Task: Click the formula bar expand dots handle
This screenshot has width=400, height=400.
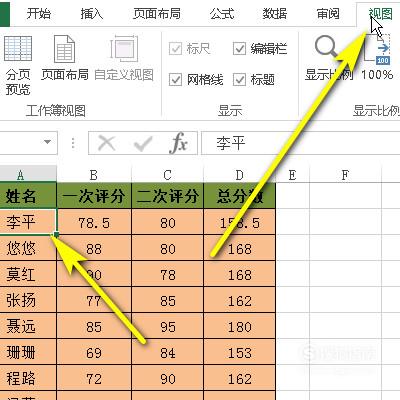Action: [x=73, y=143]
